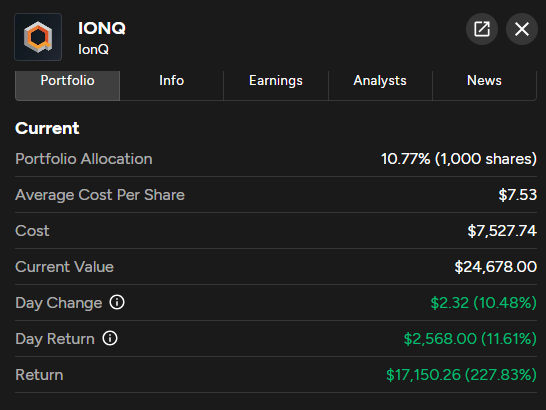This screenshot has height=410, width=546.
Task: Click the IonQ company logo
Action: 38,37
